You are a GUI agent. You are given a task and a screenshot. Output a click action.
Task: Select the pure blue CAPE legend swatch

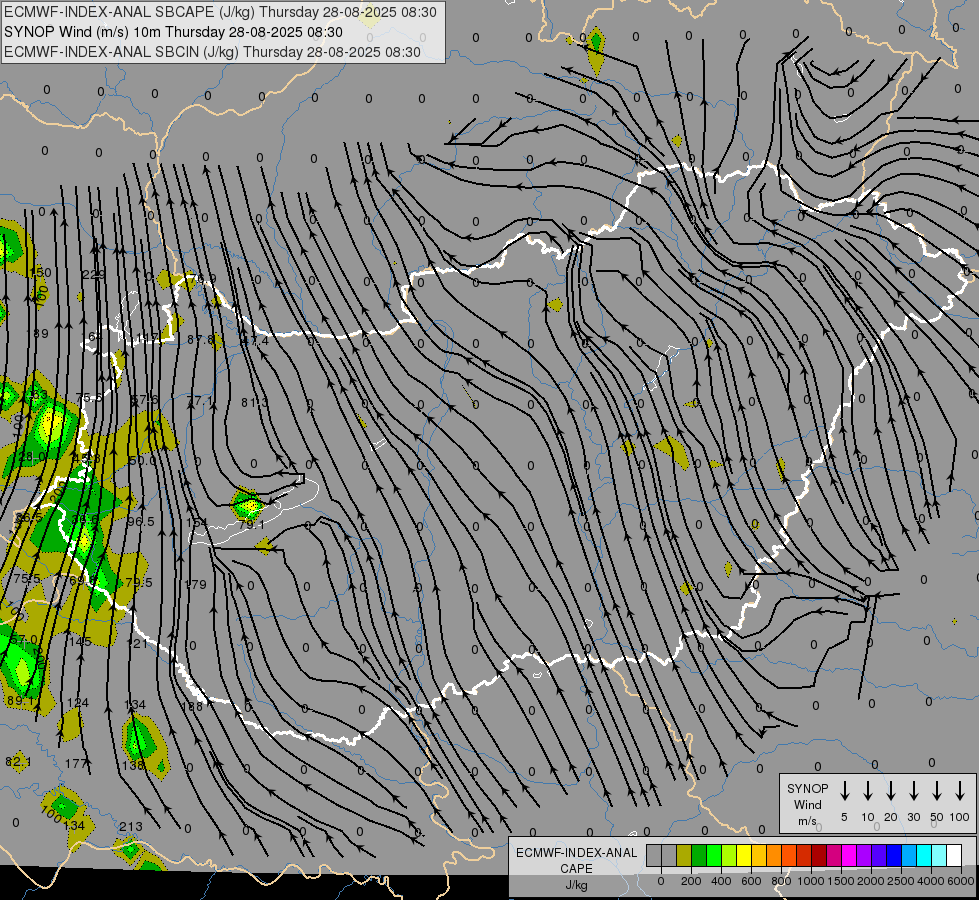point(893,855)
